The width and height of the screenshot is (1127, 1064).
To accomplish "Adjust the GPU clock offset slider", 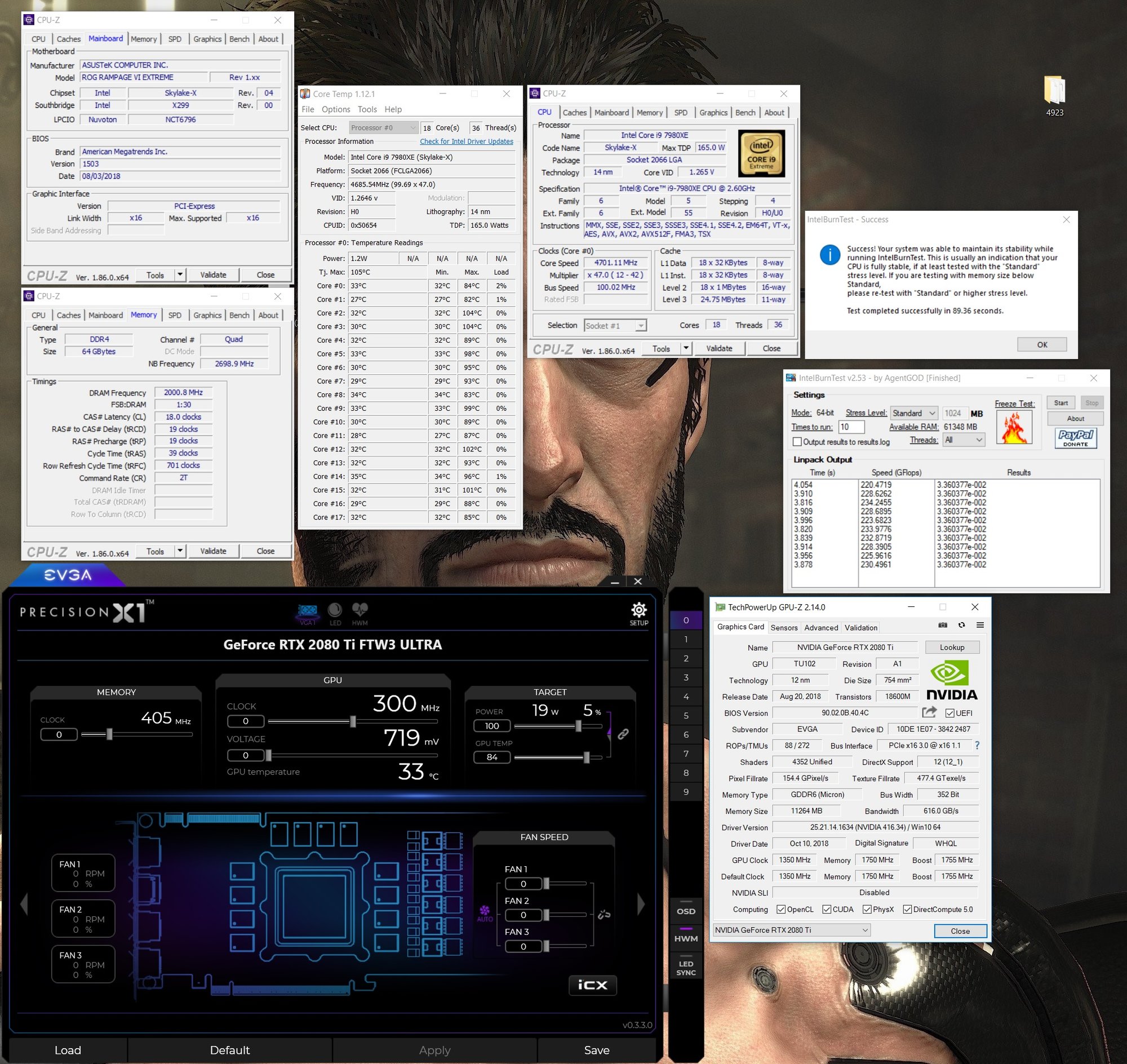I will click(353, 721).
